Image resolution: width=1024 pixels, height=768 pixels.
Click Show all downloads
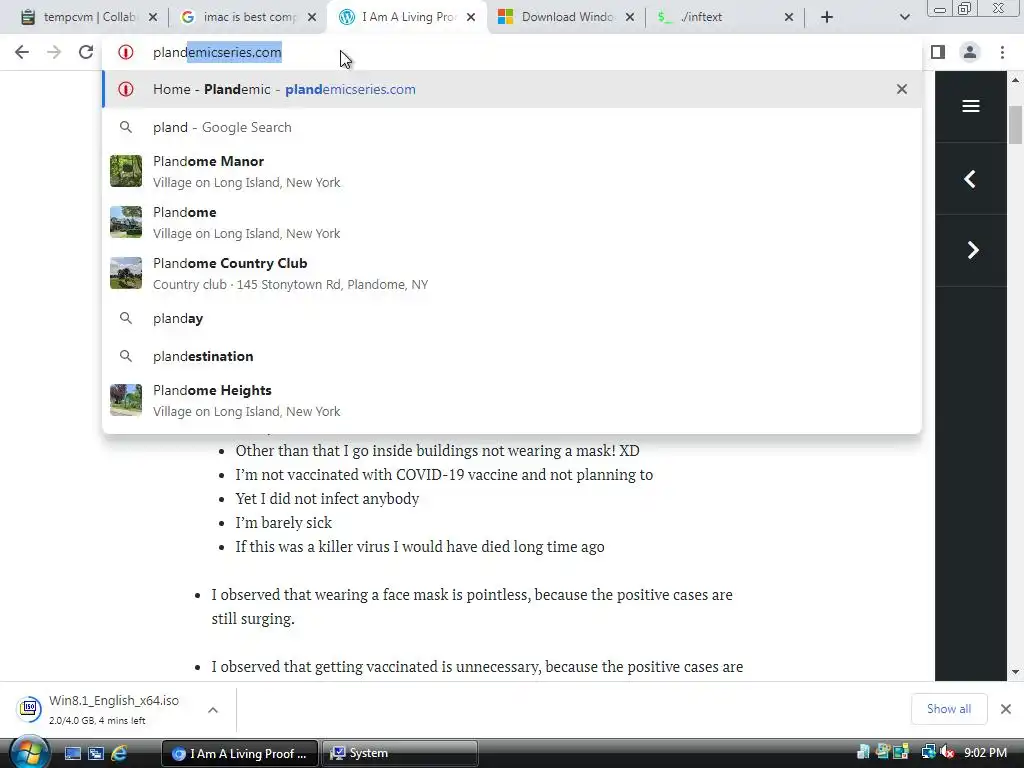pos(948,709)
